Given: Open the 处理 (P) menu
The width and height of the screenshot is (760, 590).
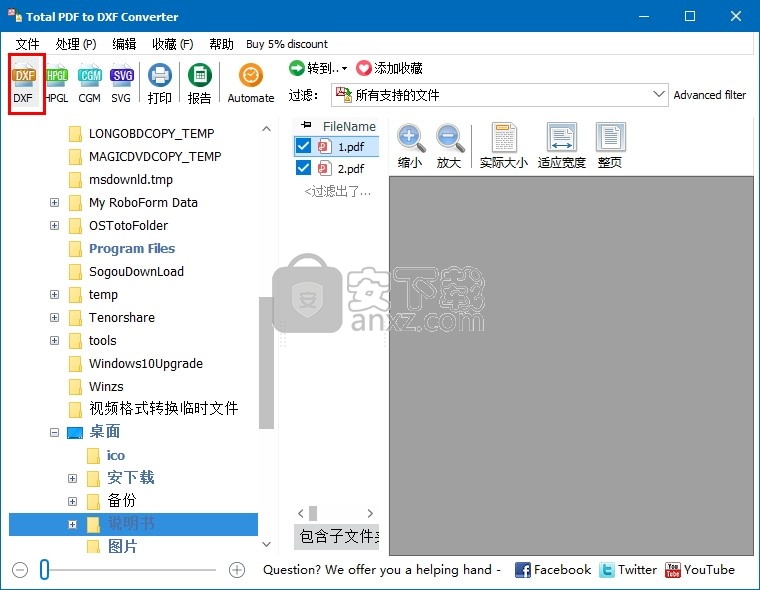Looking at the screenshot, I should point(76,44).
